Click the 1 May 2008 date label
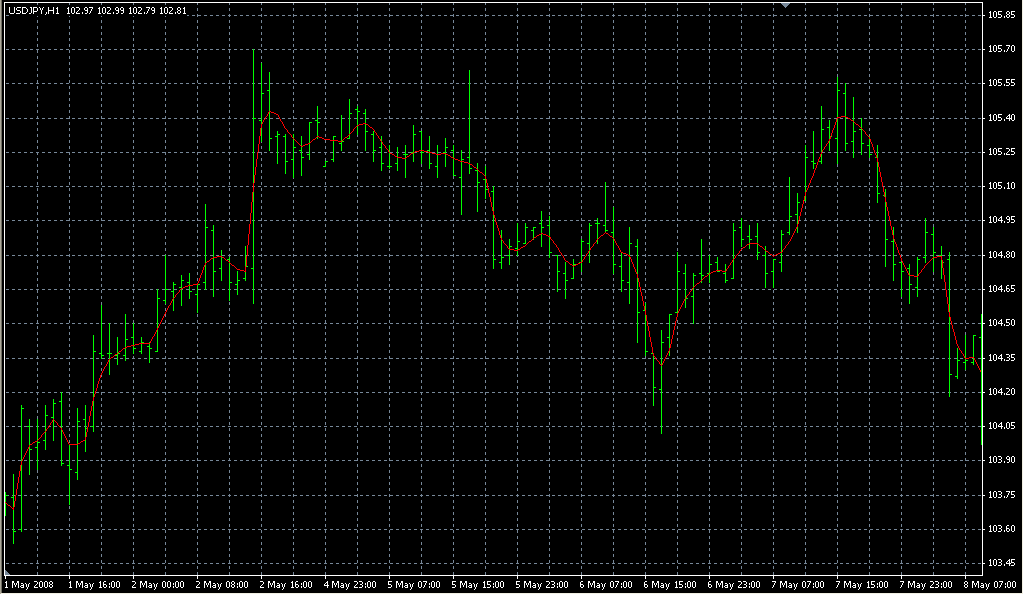This screenshot has height=594, width=1024. 29,585
